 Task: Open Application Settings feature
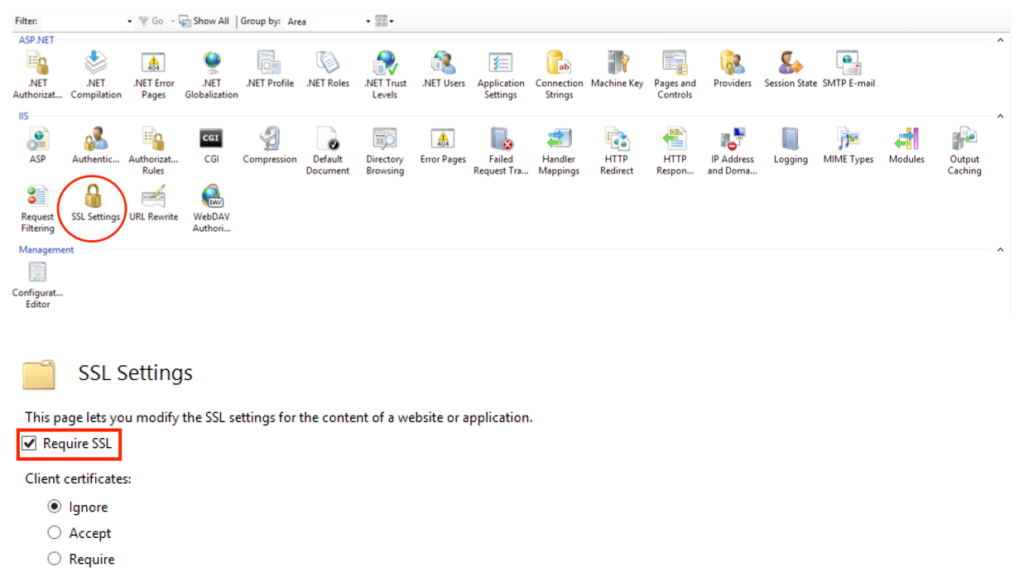point(501,75)
